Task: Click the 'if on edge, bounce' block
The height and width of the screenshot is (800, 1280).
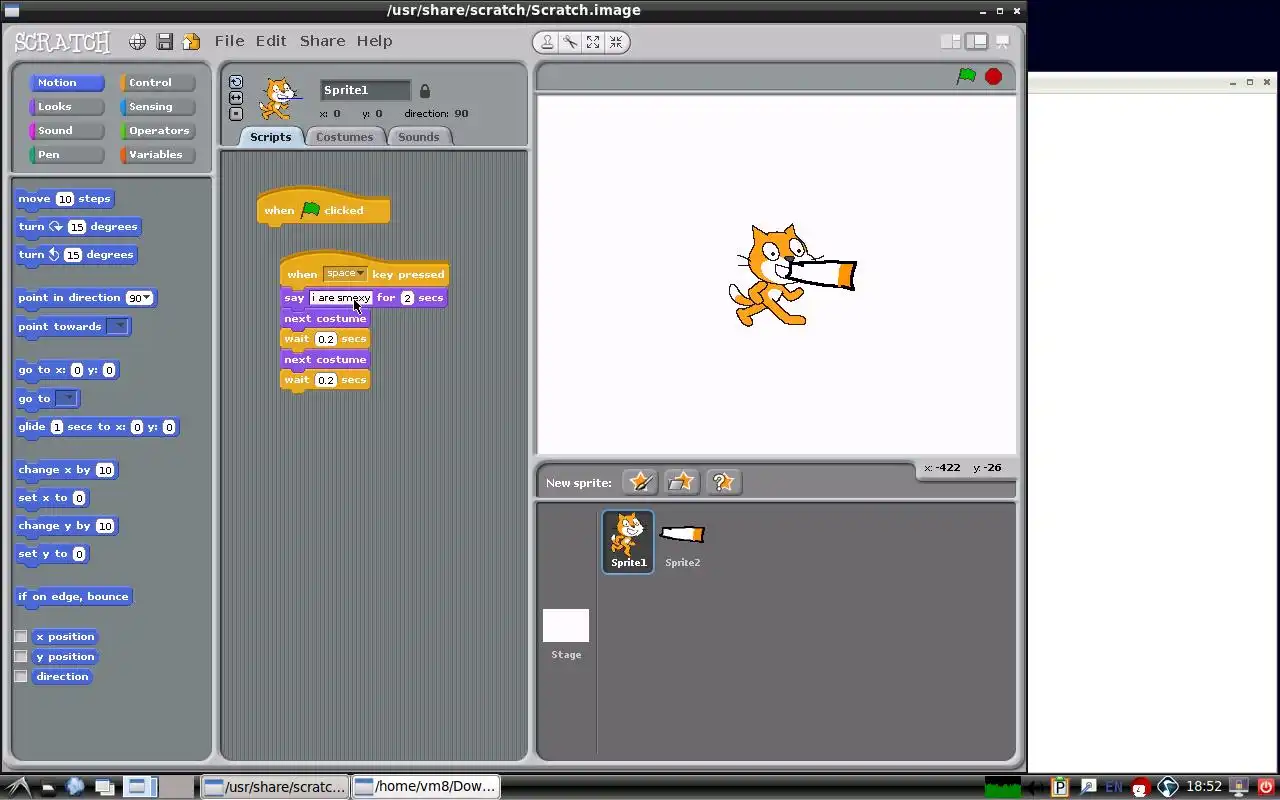Action: point(73,597)
